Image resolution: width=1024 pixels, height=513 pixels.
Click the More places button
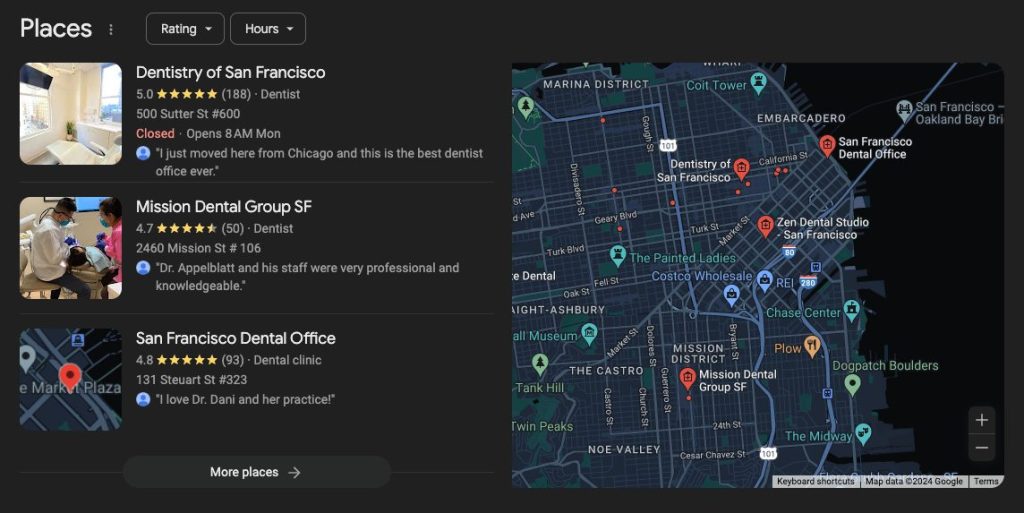coord(257,472)
